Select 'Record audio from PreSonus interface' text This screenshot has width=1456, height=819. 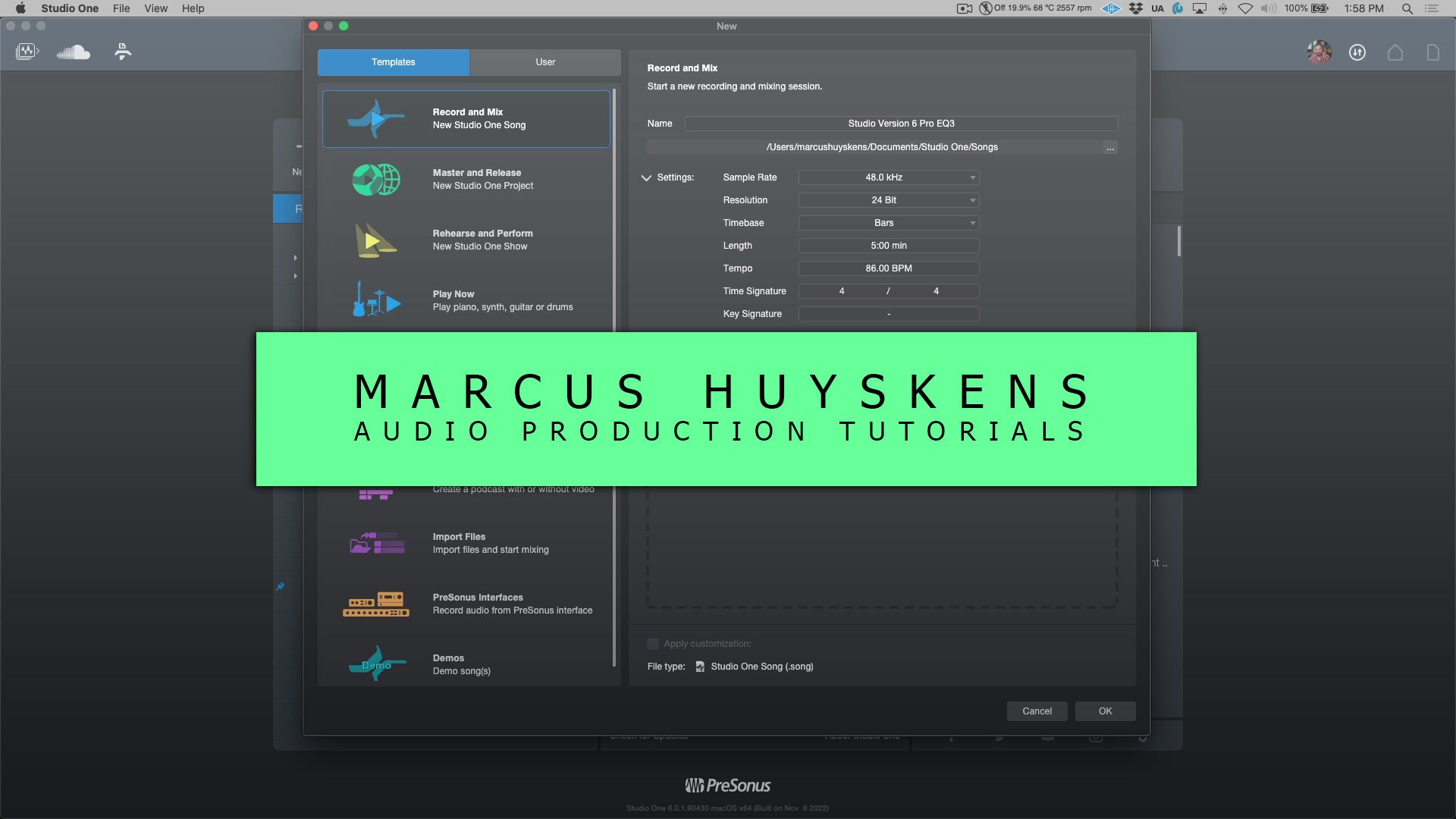pos(513,610)
